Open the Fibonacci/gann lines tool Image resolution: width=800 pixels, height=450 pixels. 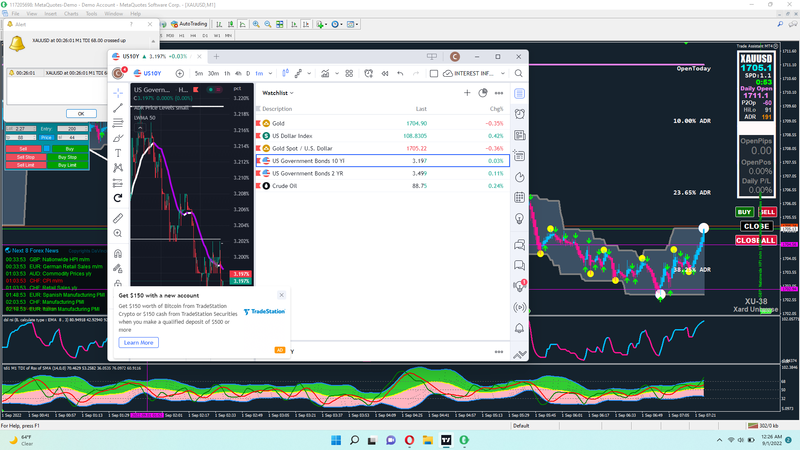point(118,123)
